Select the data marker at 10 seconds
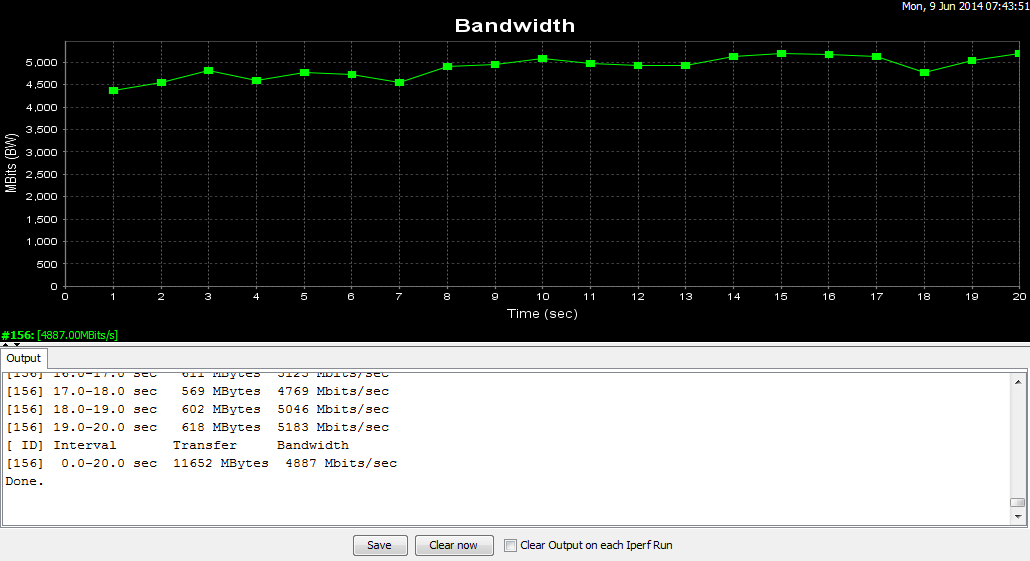The image size is (1030, 561). [542, 59]
